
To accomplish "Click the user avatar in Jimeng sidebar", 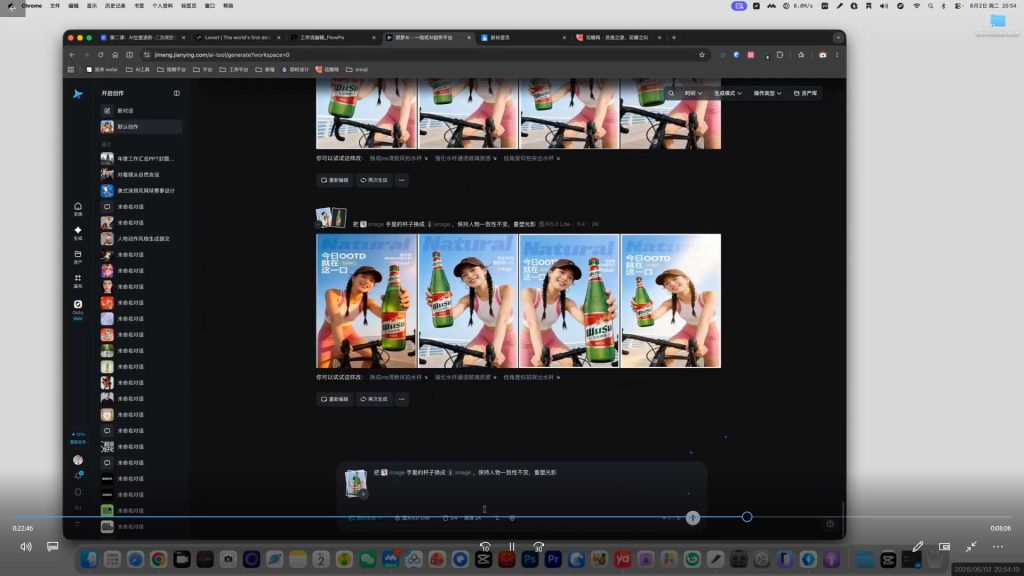I will coord(78,460).
